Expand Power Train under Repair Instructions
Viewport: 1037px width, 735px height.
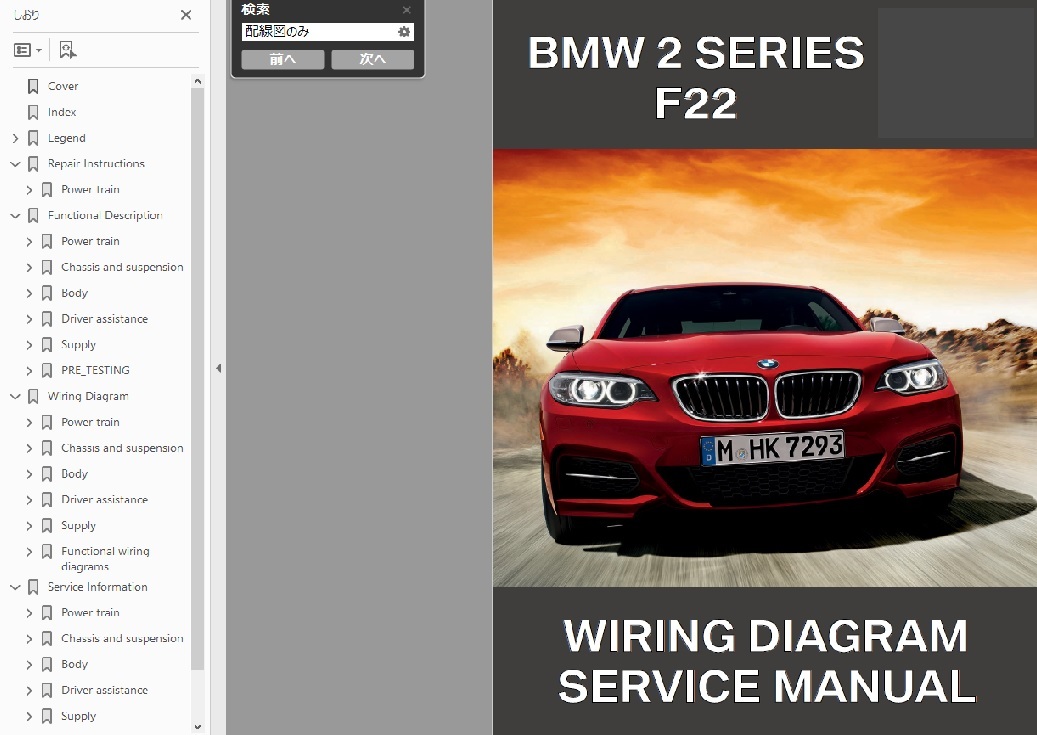point(29,190)
